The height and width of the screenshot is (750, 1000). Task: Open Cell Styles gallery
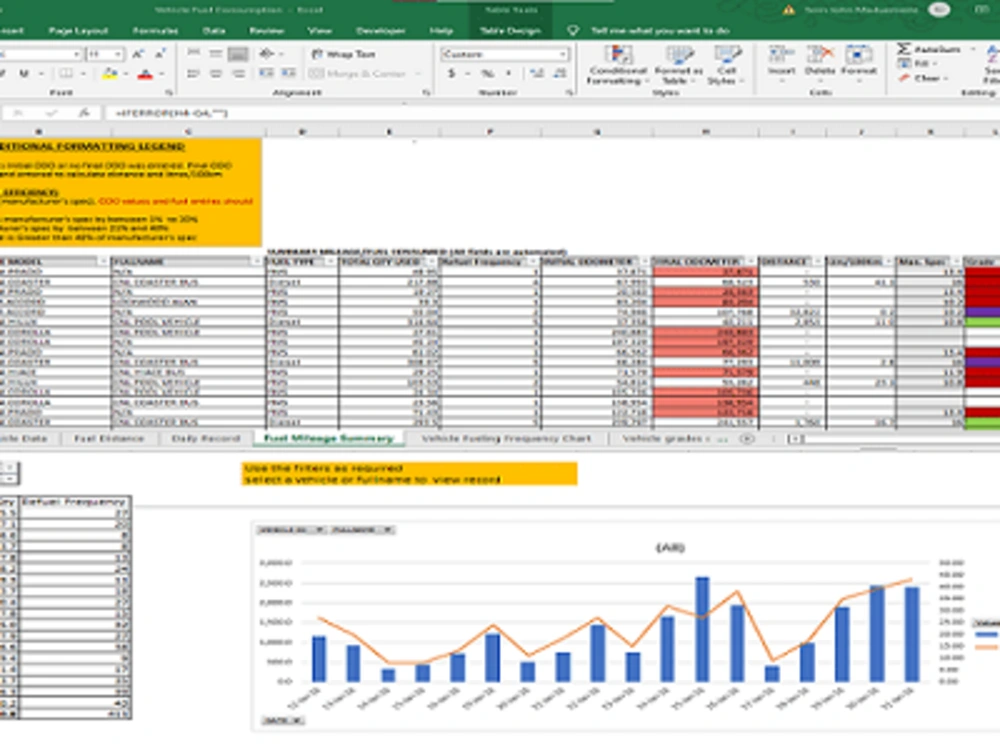[725, 65]
